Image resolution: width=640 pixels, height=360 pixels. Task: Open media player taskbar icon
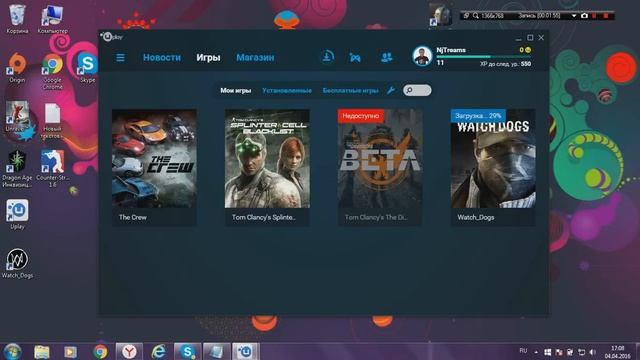[x=70, y=351]
